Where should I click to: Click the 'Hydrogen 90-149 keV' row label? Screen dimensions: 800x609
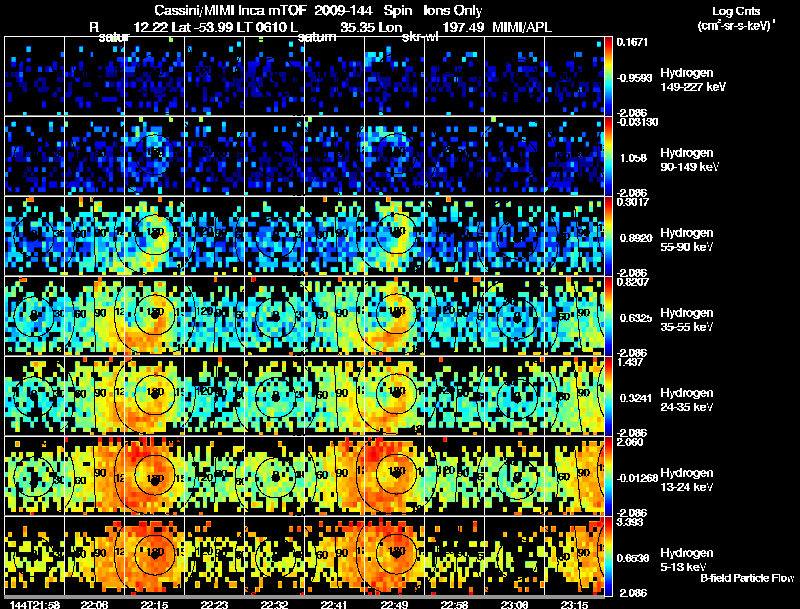point(689,160)
